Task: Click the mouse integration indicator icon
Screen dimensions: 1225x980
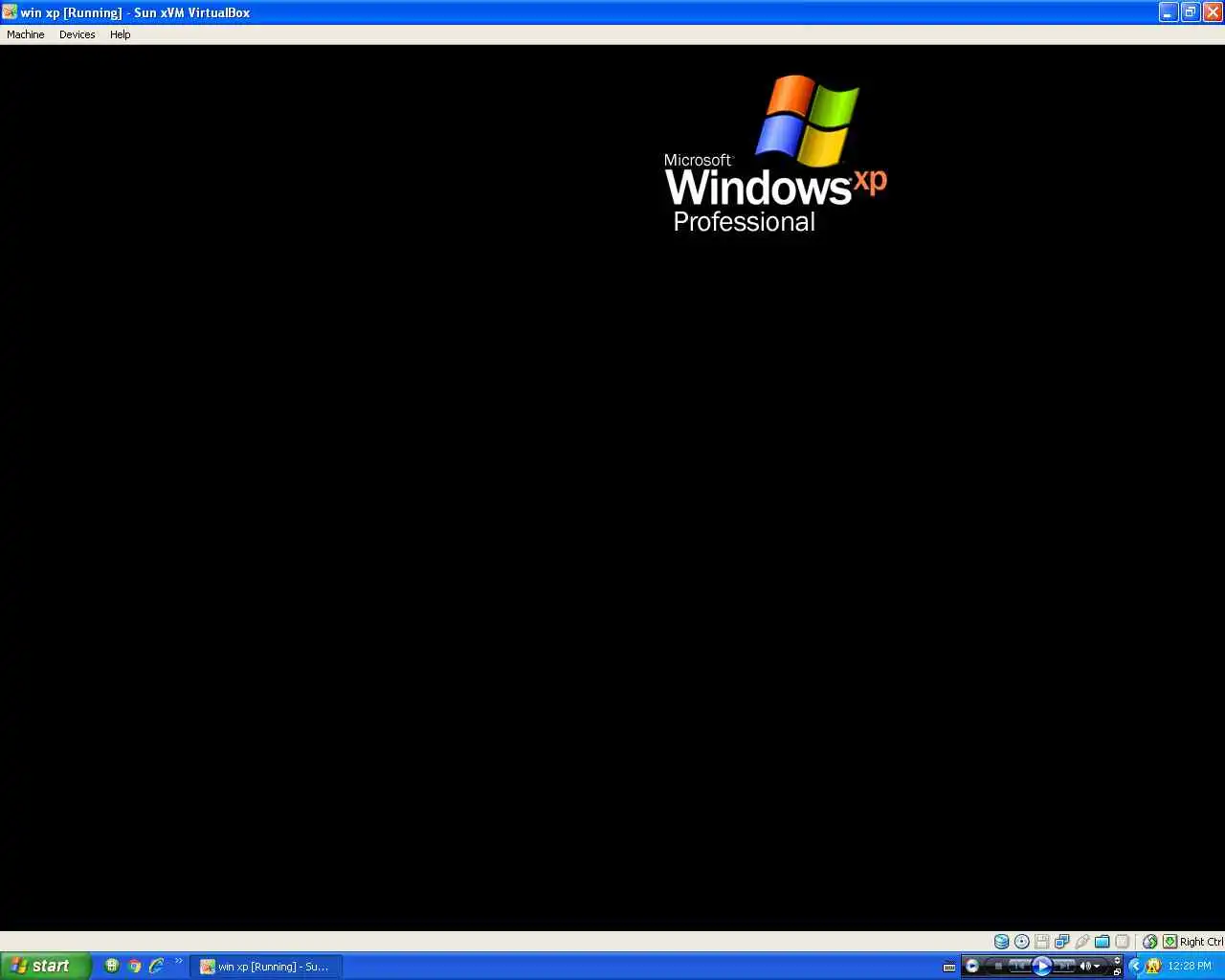Action: pos(1149,942)
